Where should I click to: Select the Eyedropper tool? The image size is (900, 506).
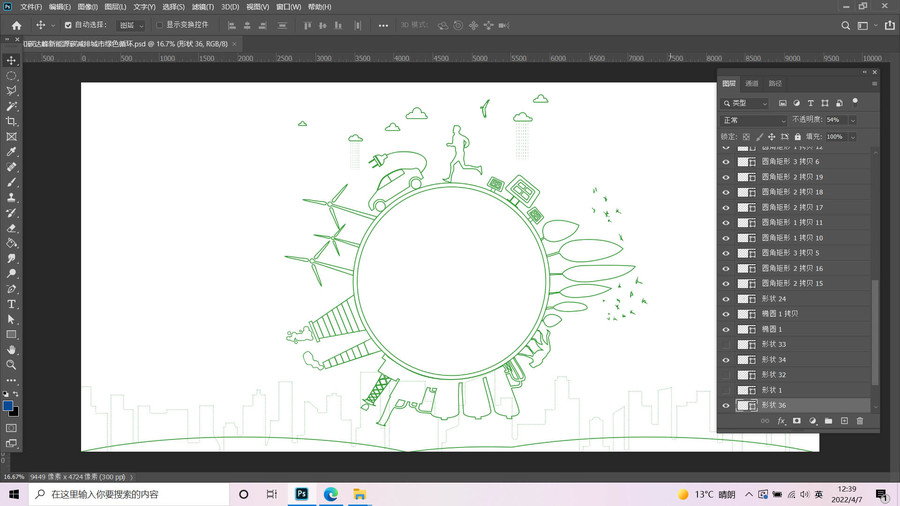11,151
